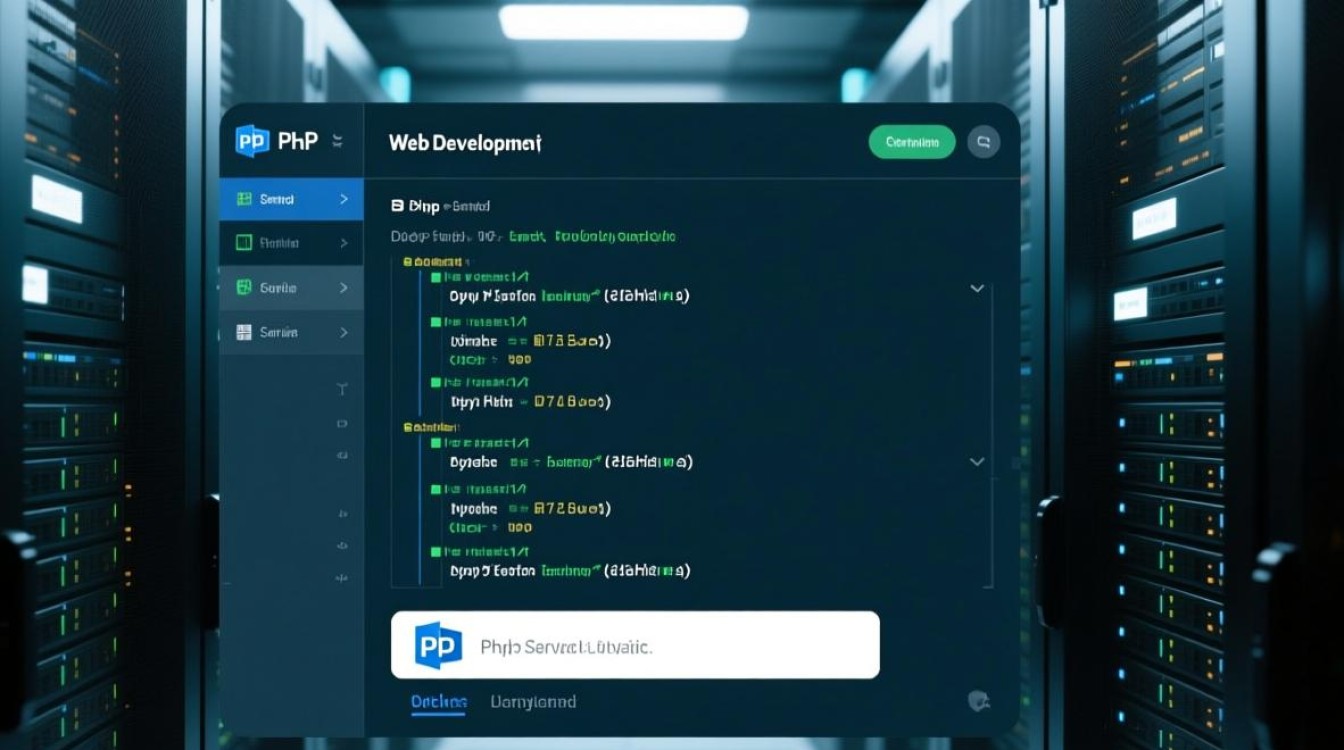Click the Web Development heading

click(465, 143)
